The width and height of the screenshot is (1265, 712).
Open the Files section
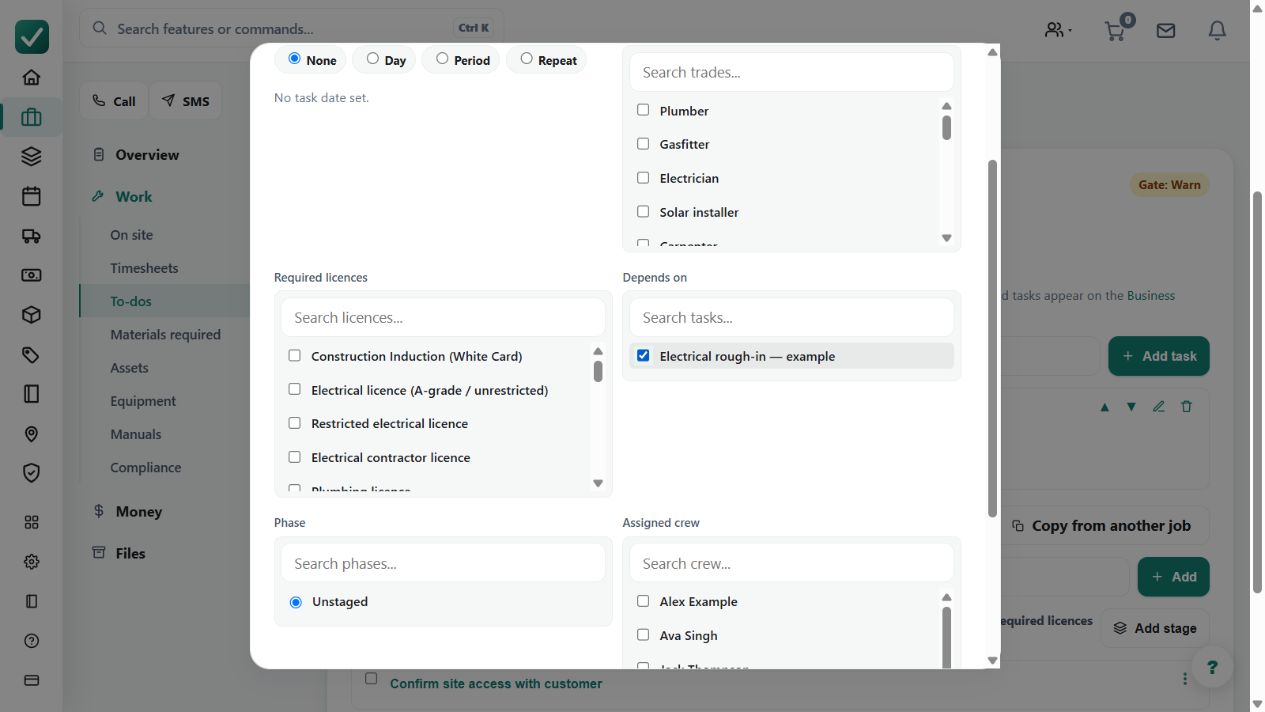(x=130, y=553)
